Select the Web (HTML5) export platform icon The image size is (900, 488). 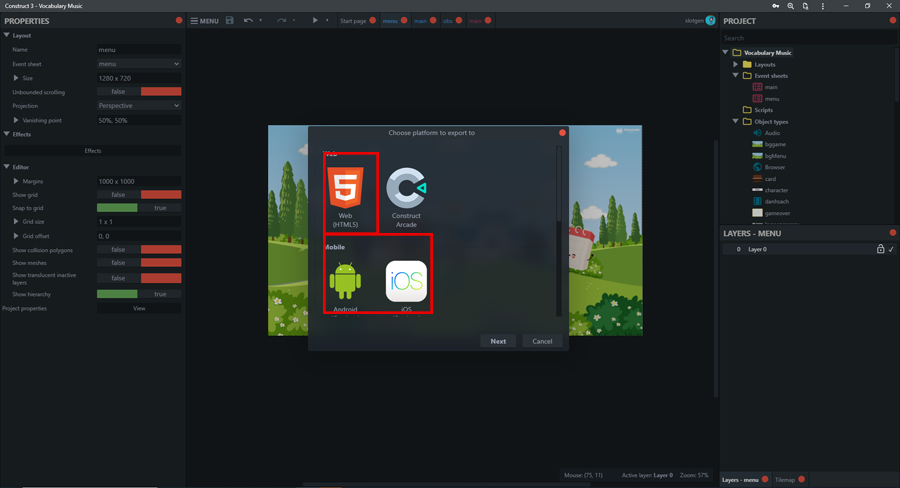(346, 188)
